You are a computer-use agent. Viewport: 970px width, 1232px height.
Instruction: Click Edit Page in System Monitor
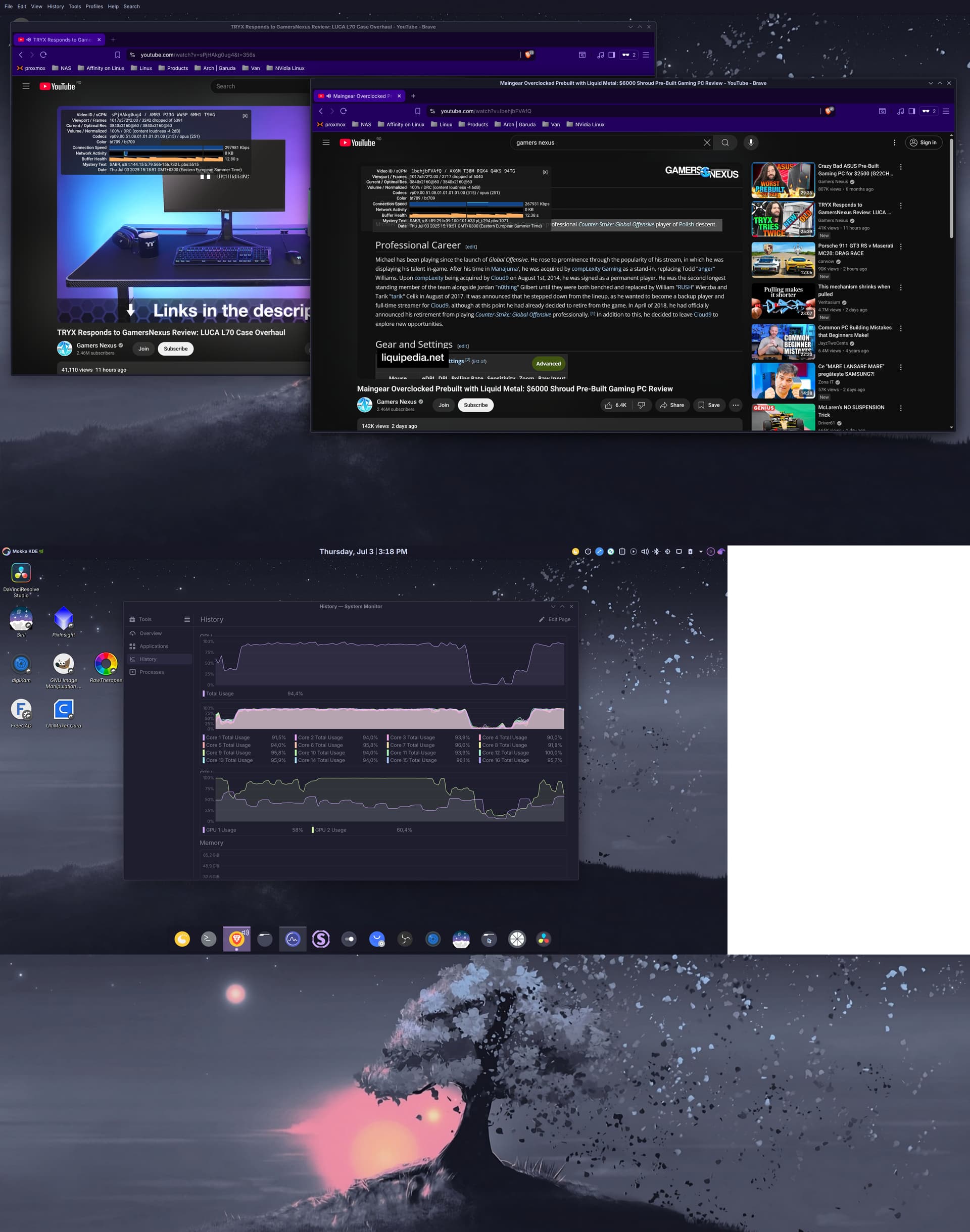555,619
